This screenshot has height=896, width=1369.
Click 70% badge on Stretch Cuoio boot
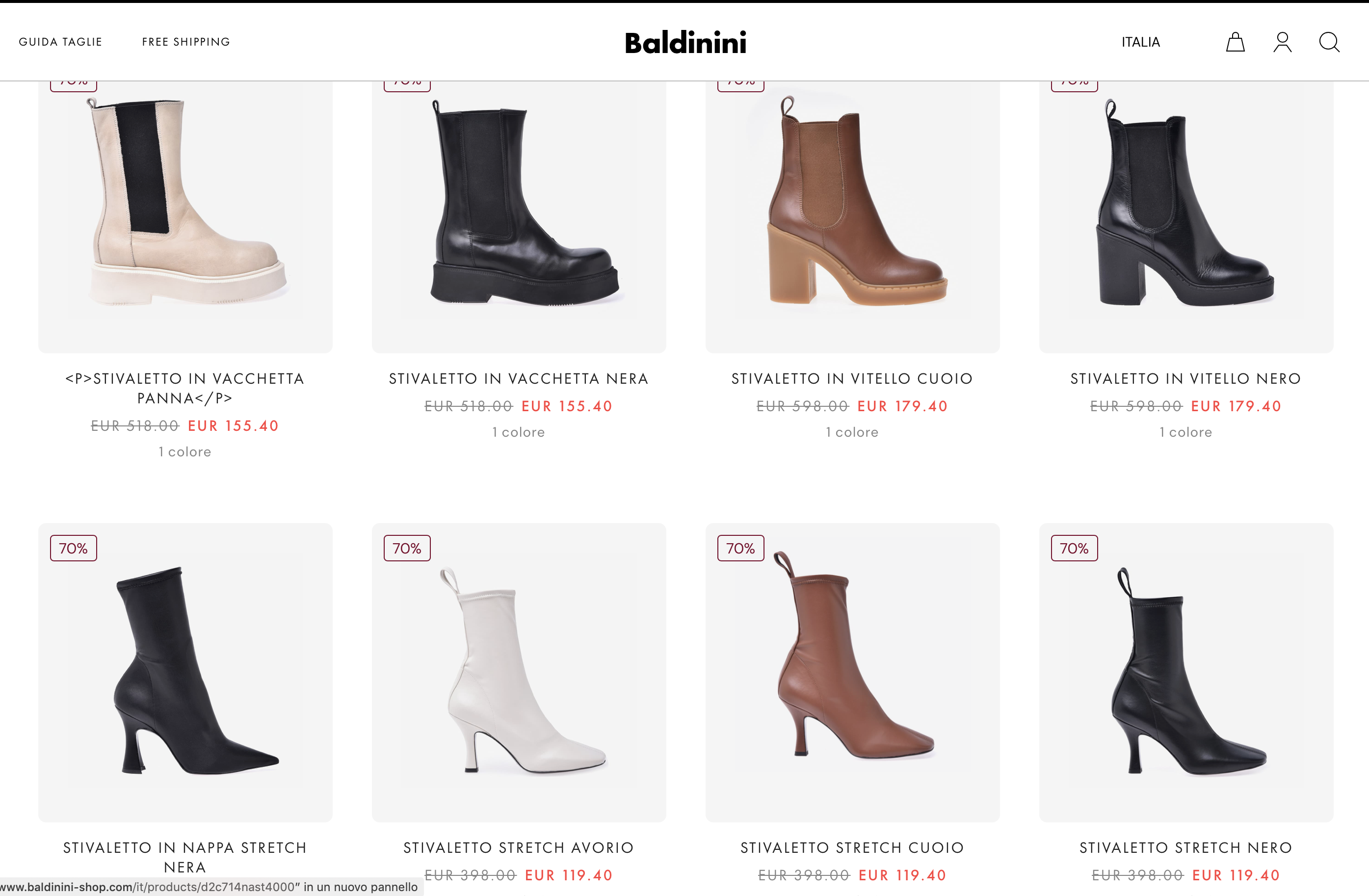(x=741, y=548)
